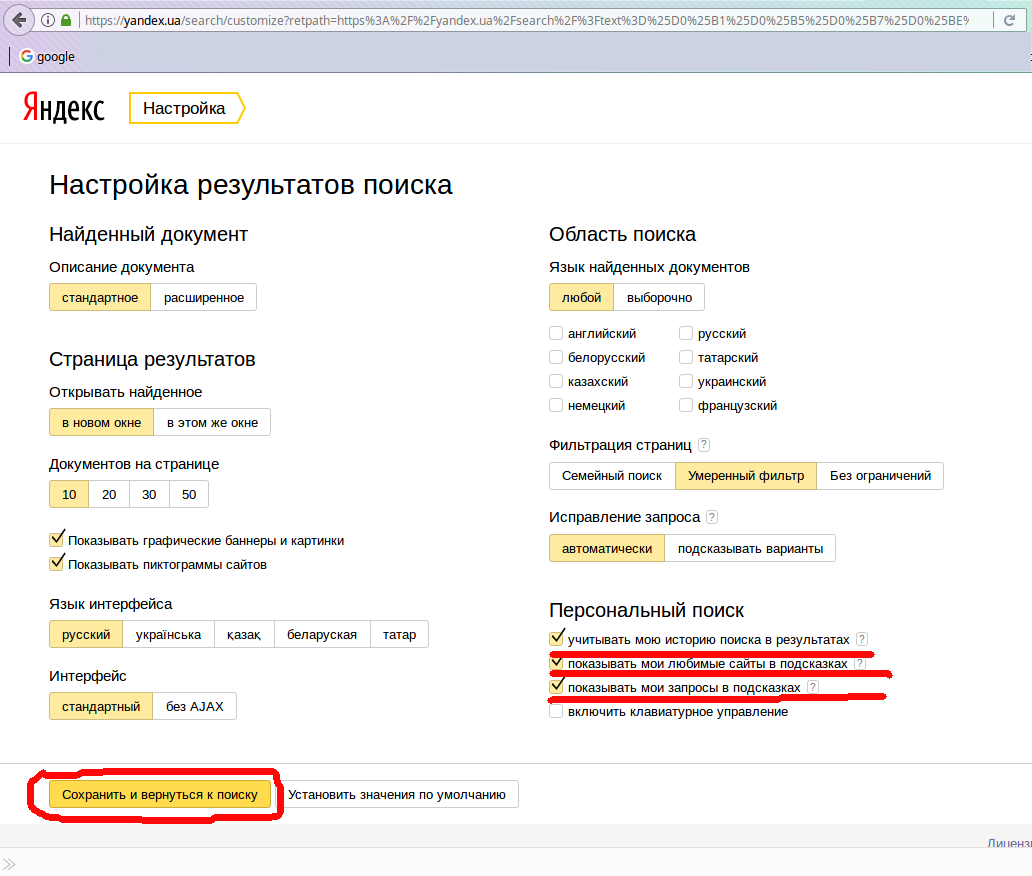Choose to open results в этом же окне
The image size is (1032, 876).
[212, 423]
